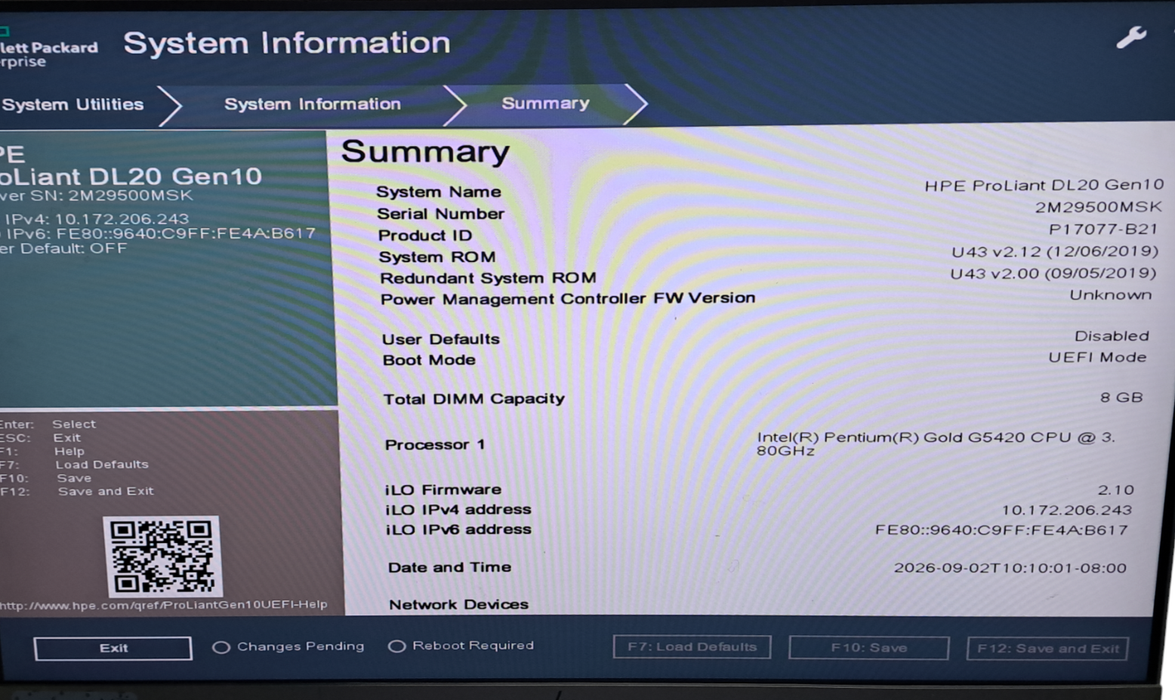Viewport: 1175px width, 700px height.
Task: Click F12: Save and Exit button
Action: coord(1048,648)
